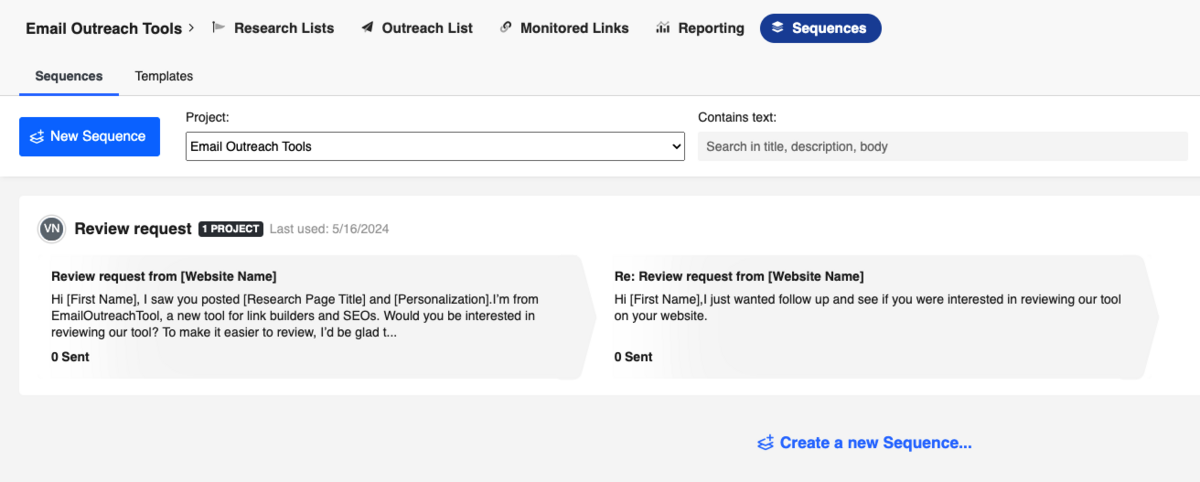Image resolution: width=1200 pixels, height=482 pixels.
Task: Go to the Reporting section
Action: (x=711, y=28)
